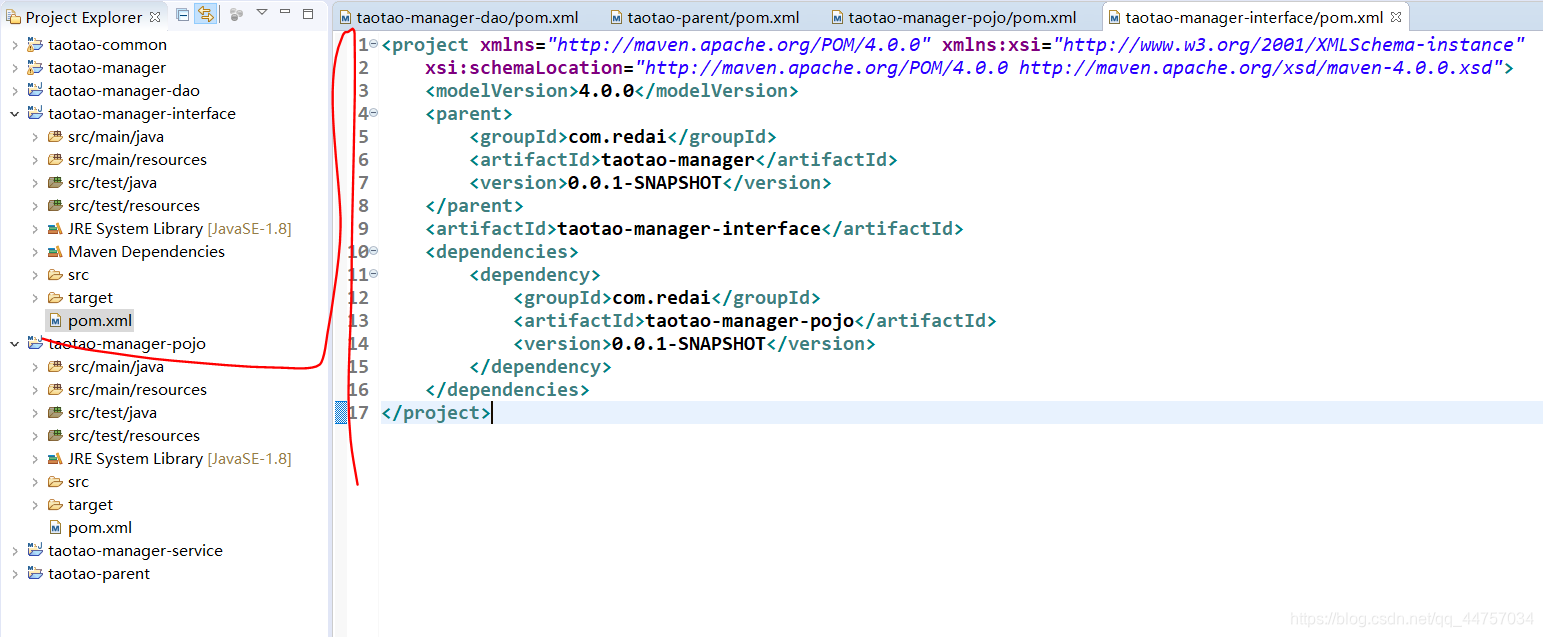Click the taotao-common Maven project icon
Viewport: 1543px width, 637px height.
tap(35, 45)
